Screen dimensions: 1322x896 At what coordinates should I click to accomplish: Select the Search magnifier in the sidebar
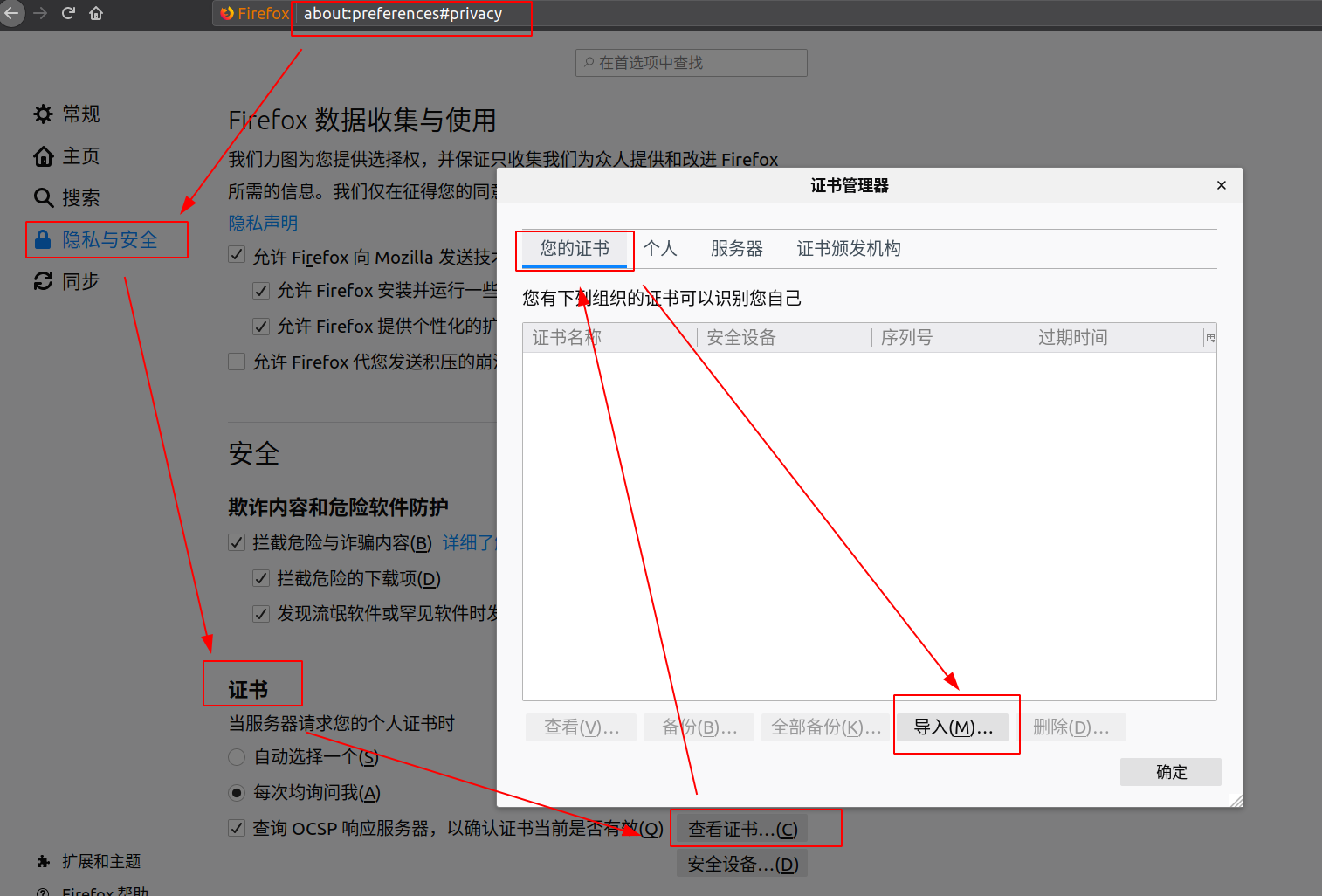[x=43, y=198]
